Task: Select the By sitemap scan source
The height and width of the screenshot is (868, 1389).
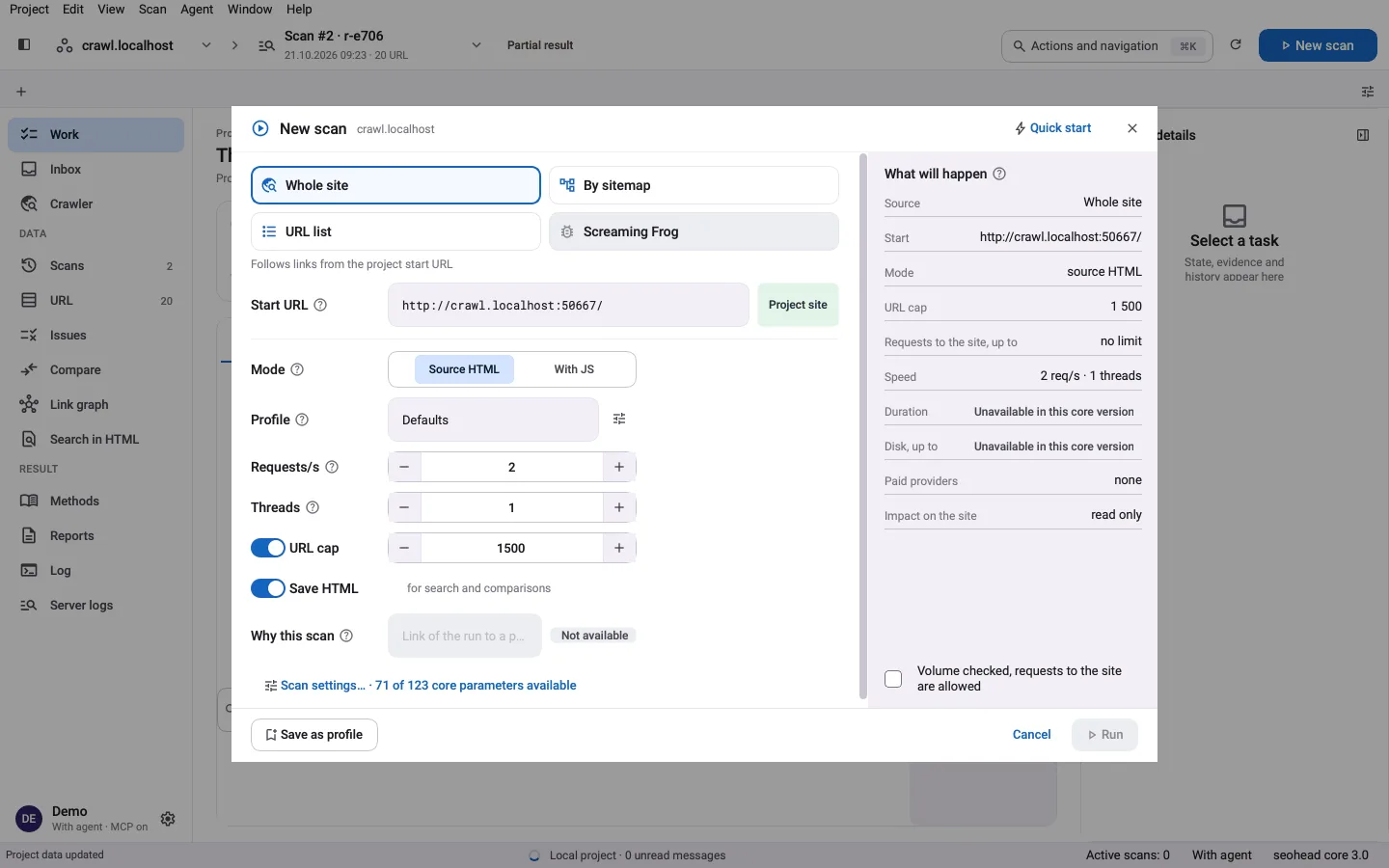Action: [694, 185]
